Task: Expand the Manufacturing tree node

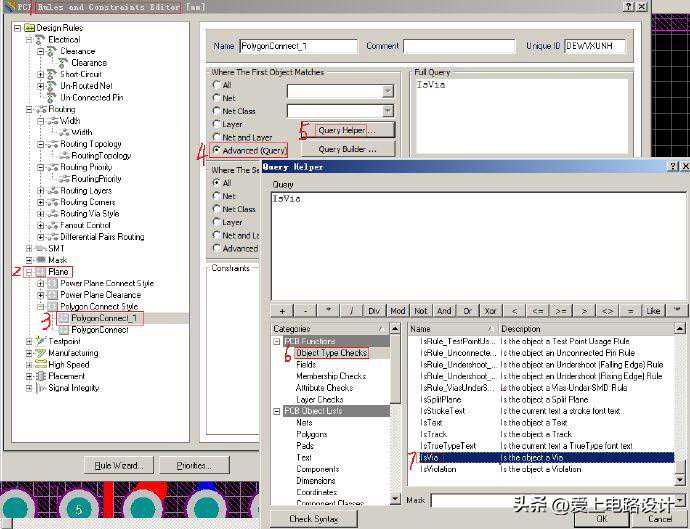Action: (28, 353)
